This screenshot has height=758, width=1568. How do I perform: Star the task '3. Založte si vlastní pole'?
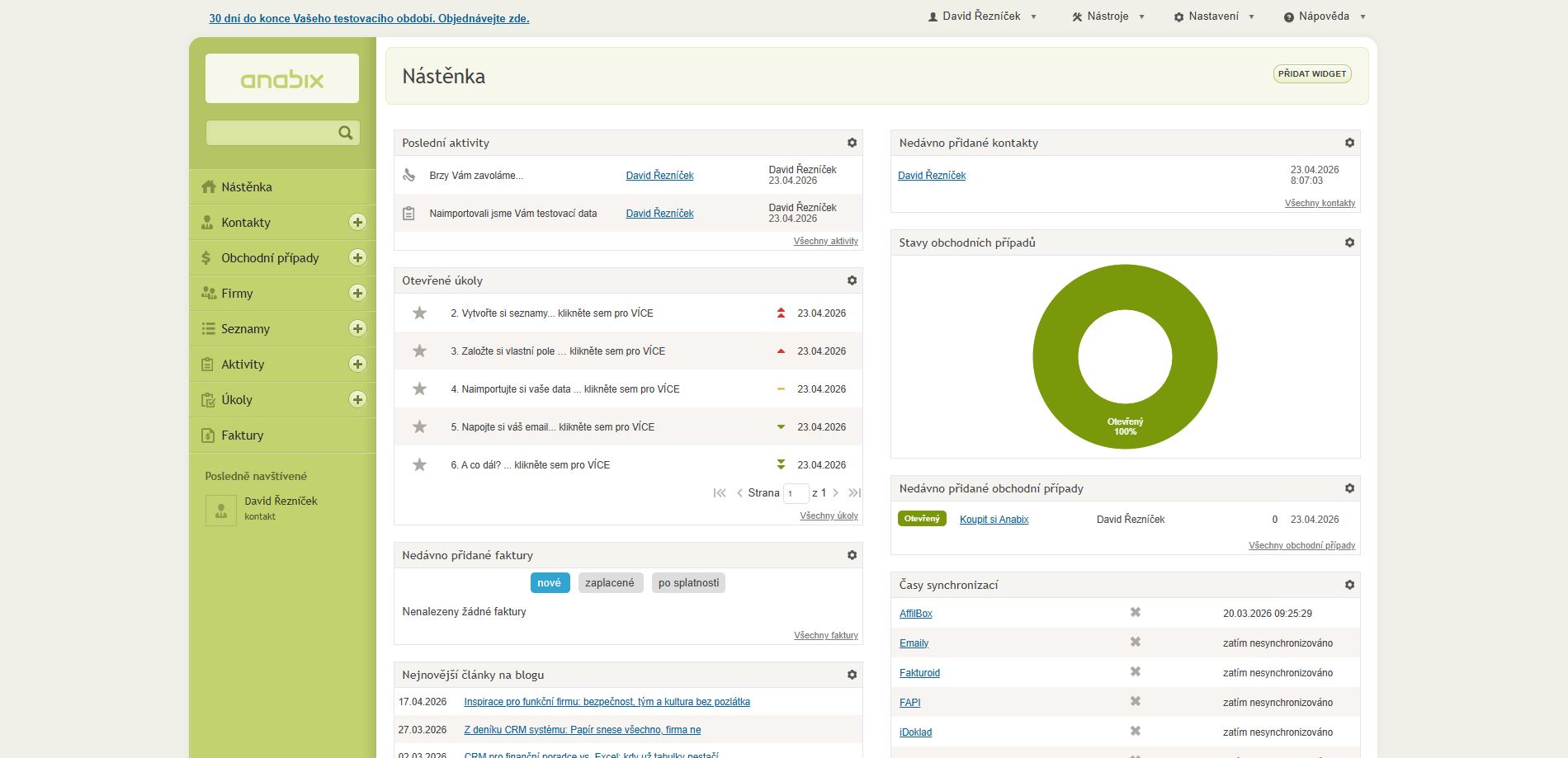click(419, 351)
